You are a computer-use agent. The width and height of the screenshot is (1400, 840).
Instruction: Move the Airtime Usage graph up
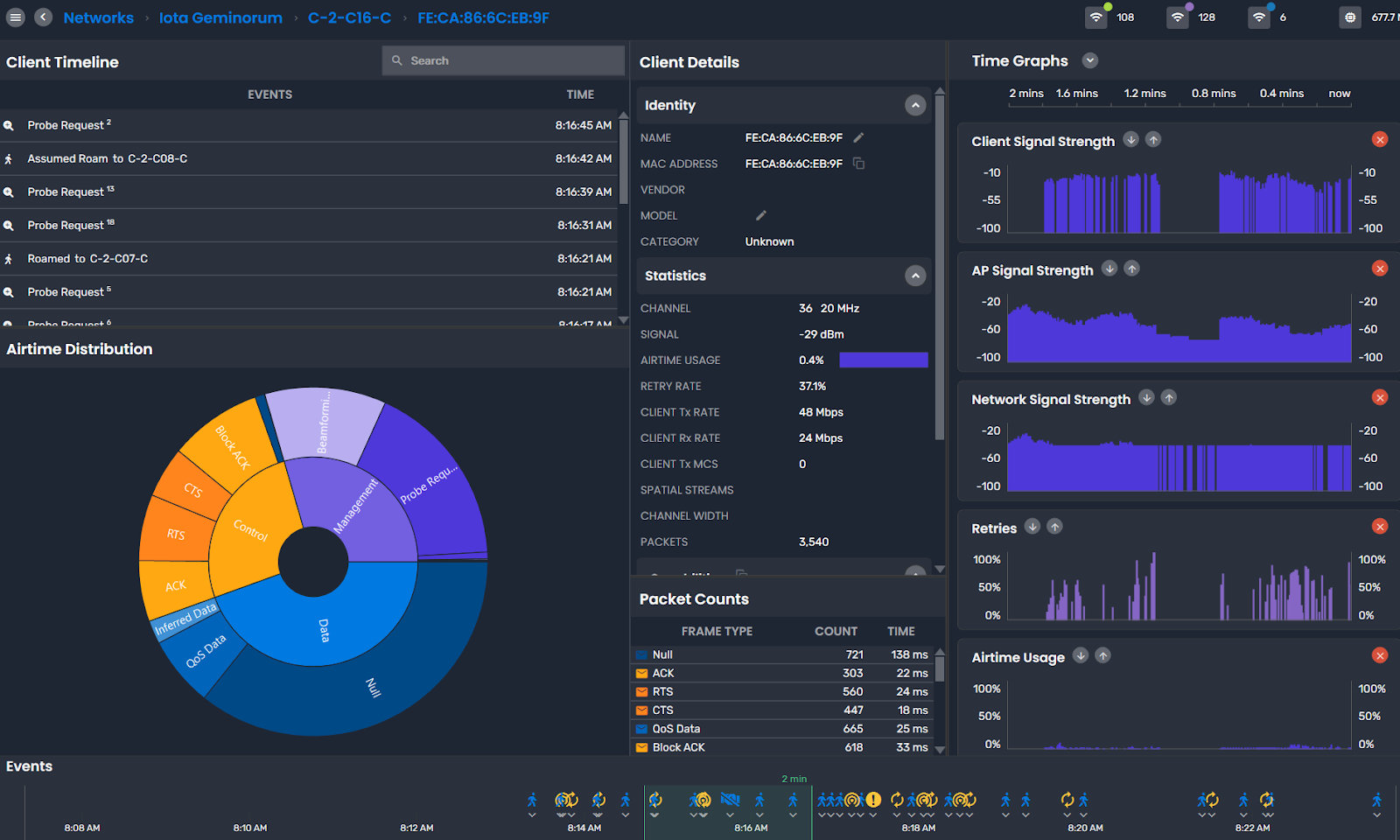point(1103,655)
